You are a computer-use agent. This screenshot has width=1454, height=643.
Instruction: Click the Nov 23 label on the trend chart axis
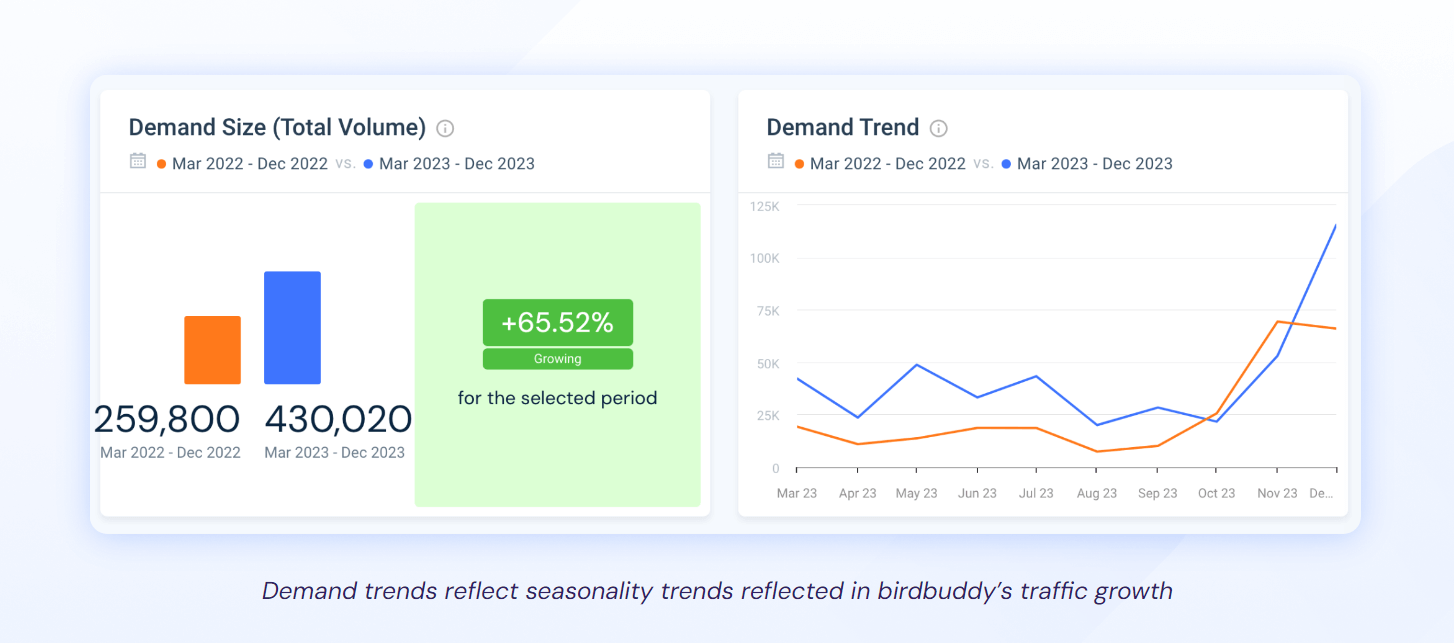click(x=1277, y=493)
